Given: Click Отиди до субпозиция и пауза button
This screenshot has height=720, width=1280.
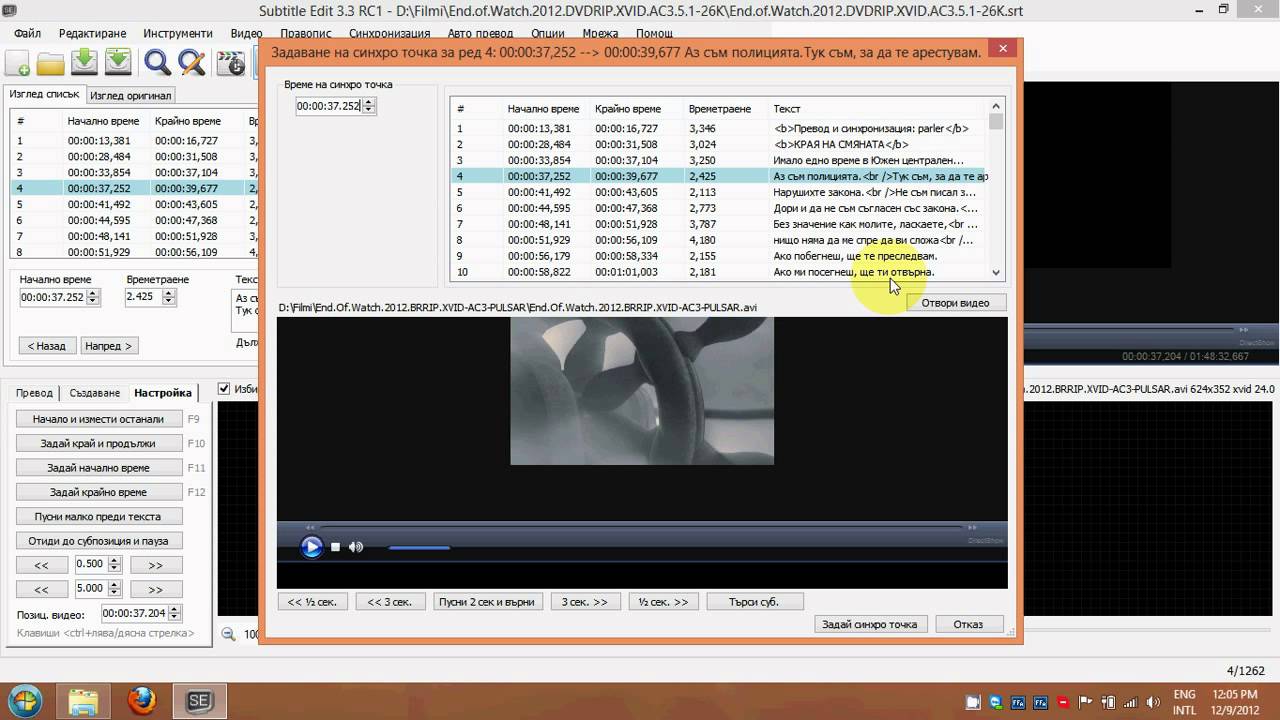Looking at the screenshot, I should pyautogui.click(x=98, y=541).
